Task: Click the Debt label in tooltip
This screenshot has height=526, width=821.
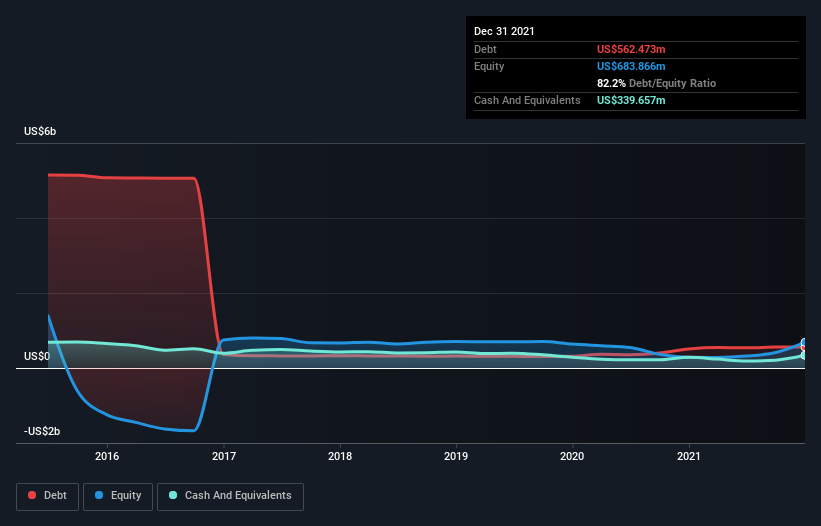Action: click(x=485, y=49)
